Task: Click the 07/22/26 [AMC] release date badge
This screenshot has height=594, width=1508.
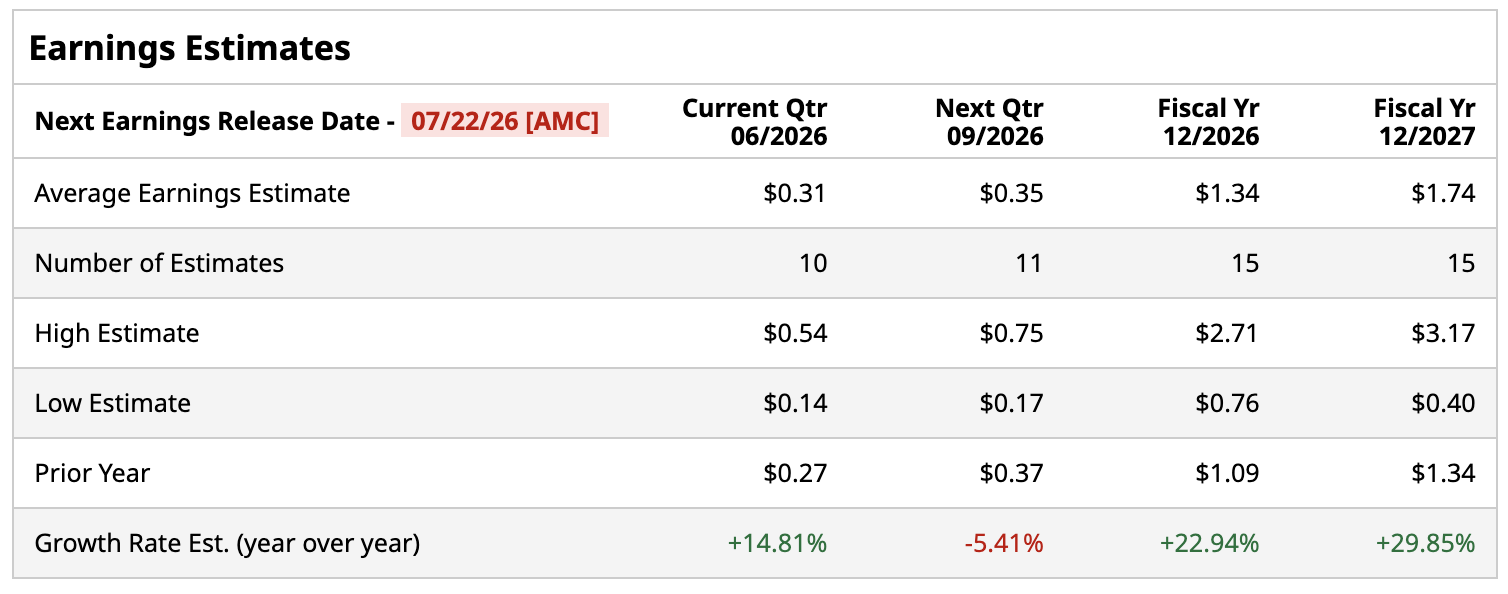Action: click(x=505, y=122)
